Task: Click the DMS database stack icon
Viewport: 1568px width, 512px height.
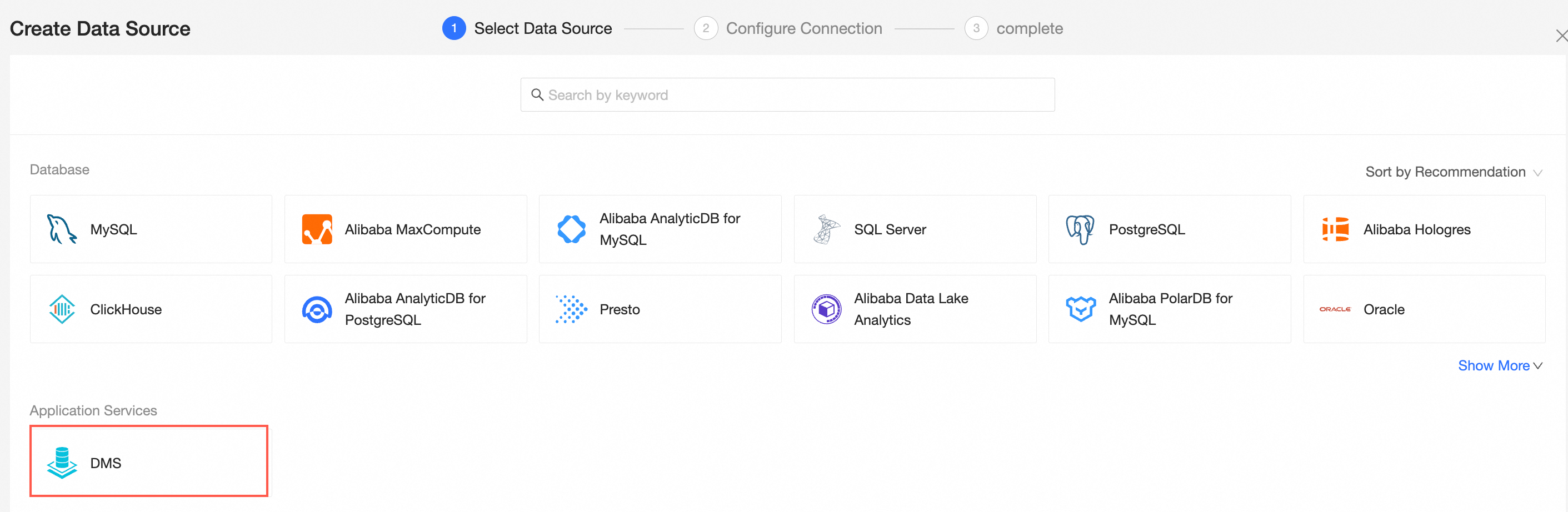Action: click(x=62, y=463)
